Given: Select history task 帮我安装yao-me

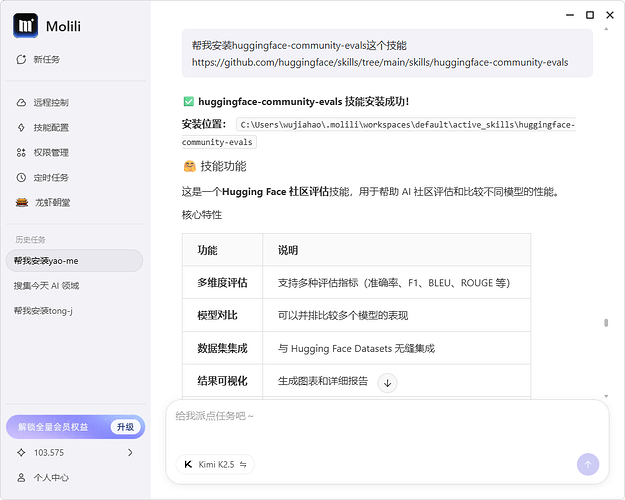Looking at the screenshot, I should [x=75, y=261].
